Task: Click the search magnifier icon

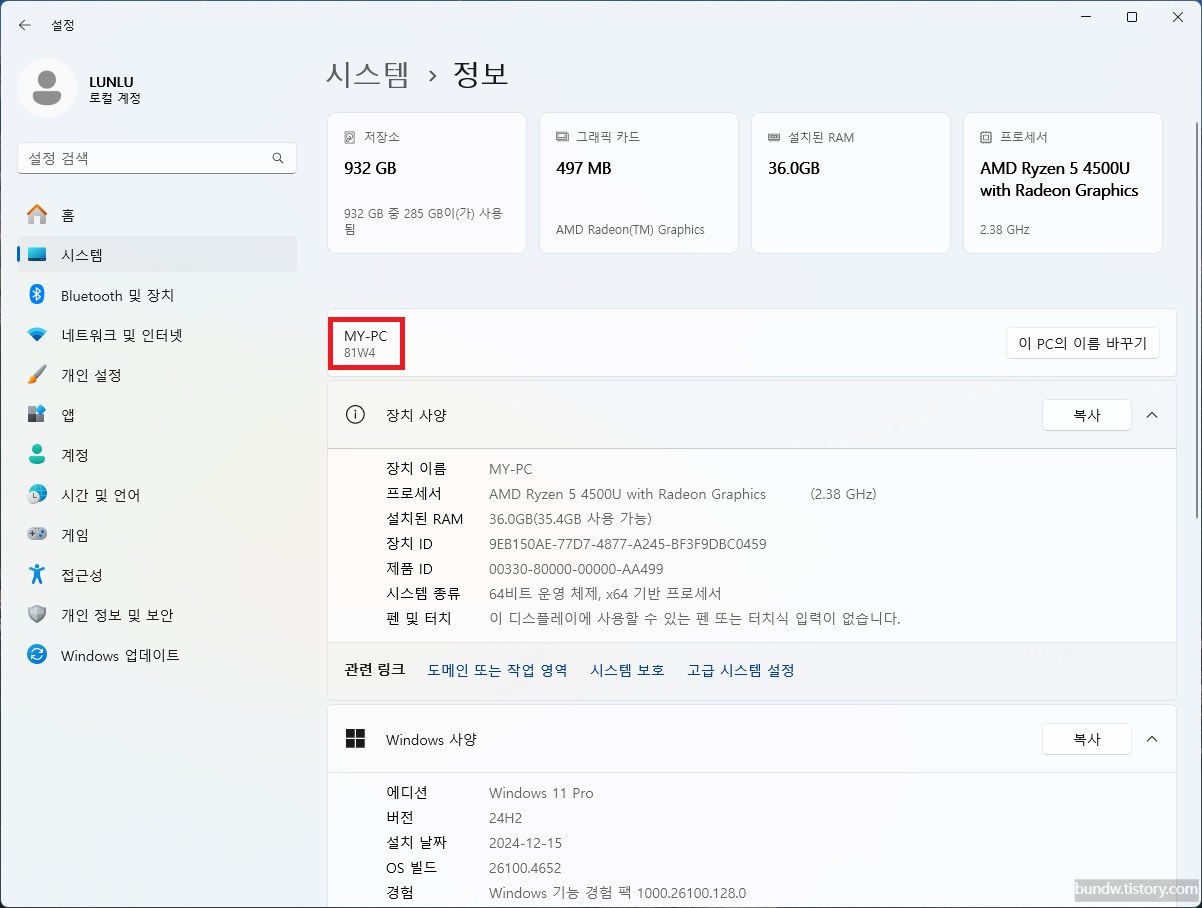Action: (278, 158)
